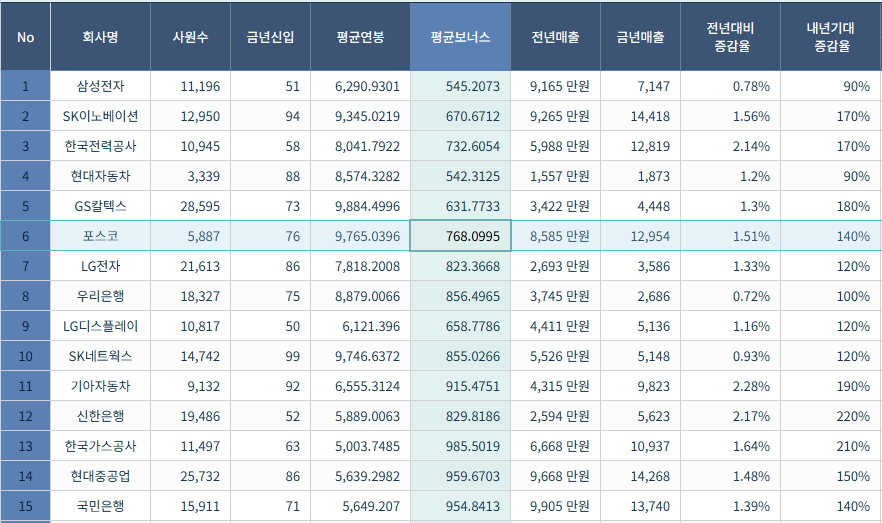The height and width of the screenshot is (523, 882).
Task: Click the 전년대비 증감율 column header
Action: 730,37
